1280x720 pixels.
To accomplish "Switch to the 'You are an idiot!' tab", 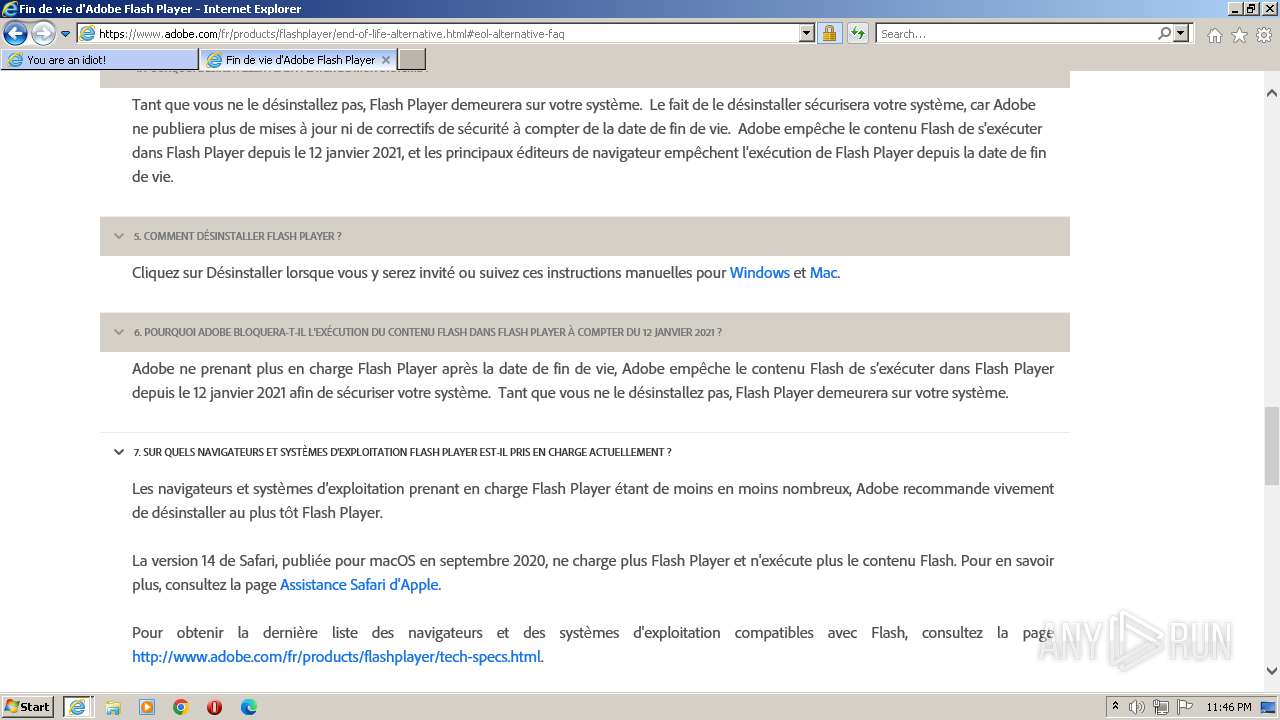I will [x=100, y=60].
